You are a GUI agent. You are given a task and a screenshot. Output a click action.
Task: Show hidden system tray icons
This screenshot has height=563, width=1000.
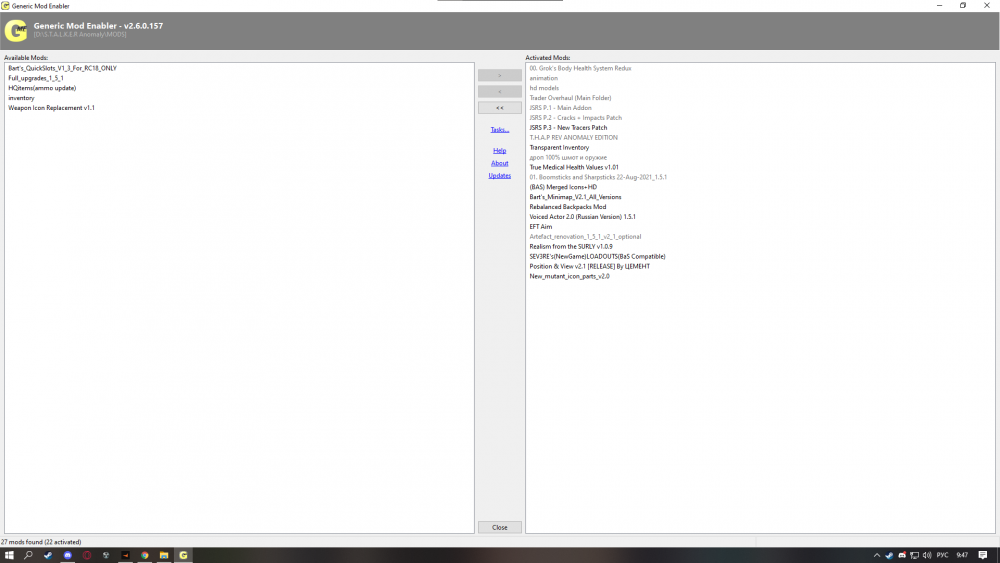pos(877,555)
